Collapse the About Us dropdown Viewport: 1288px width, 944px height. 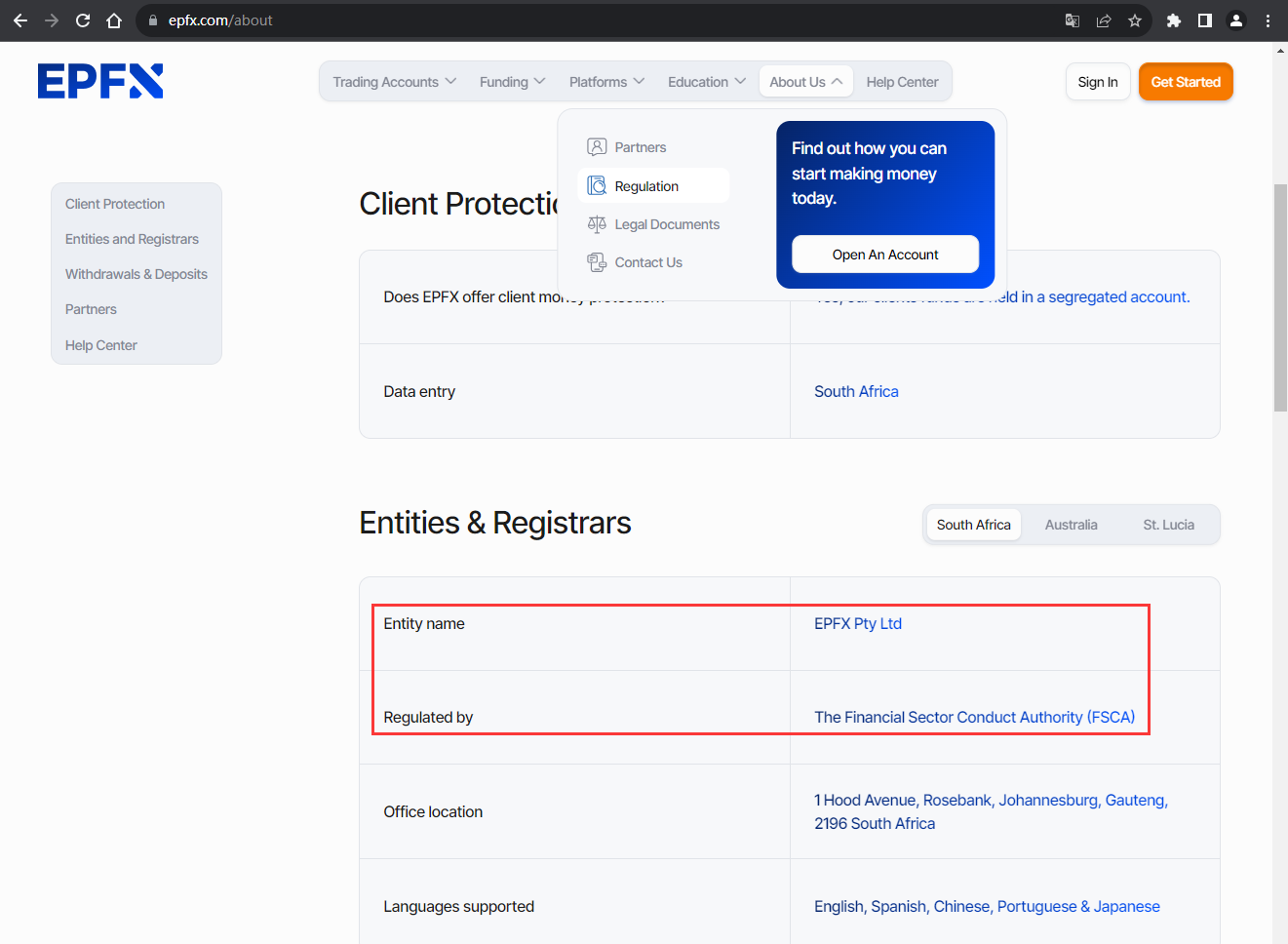coord(806,82)
